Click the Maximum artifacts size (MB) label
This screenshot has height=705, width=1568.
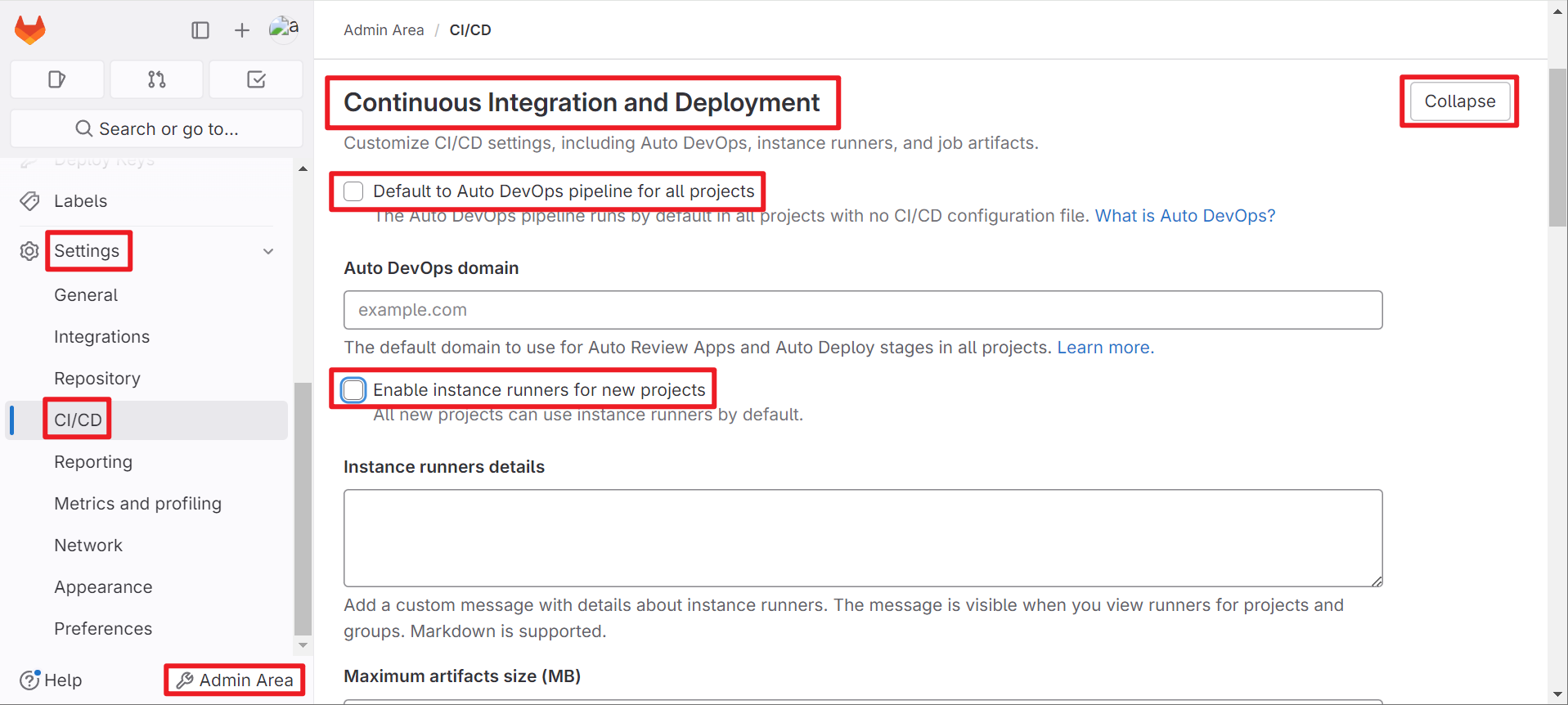(462, 676)
